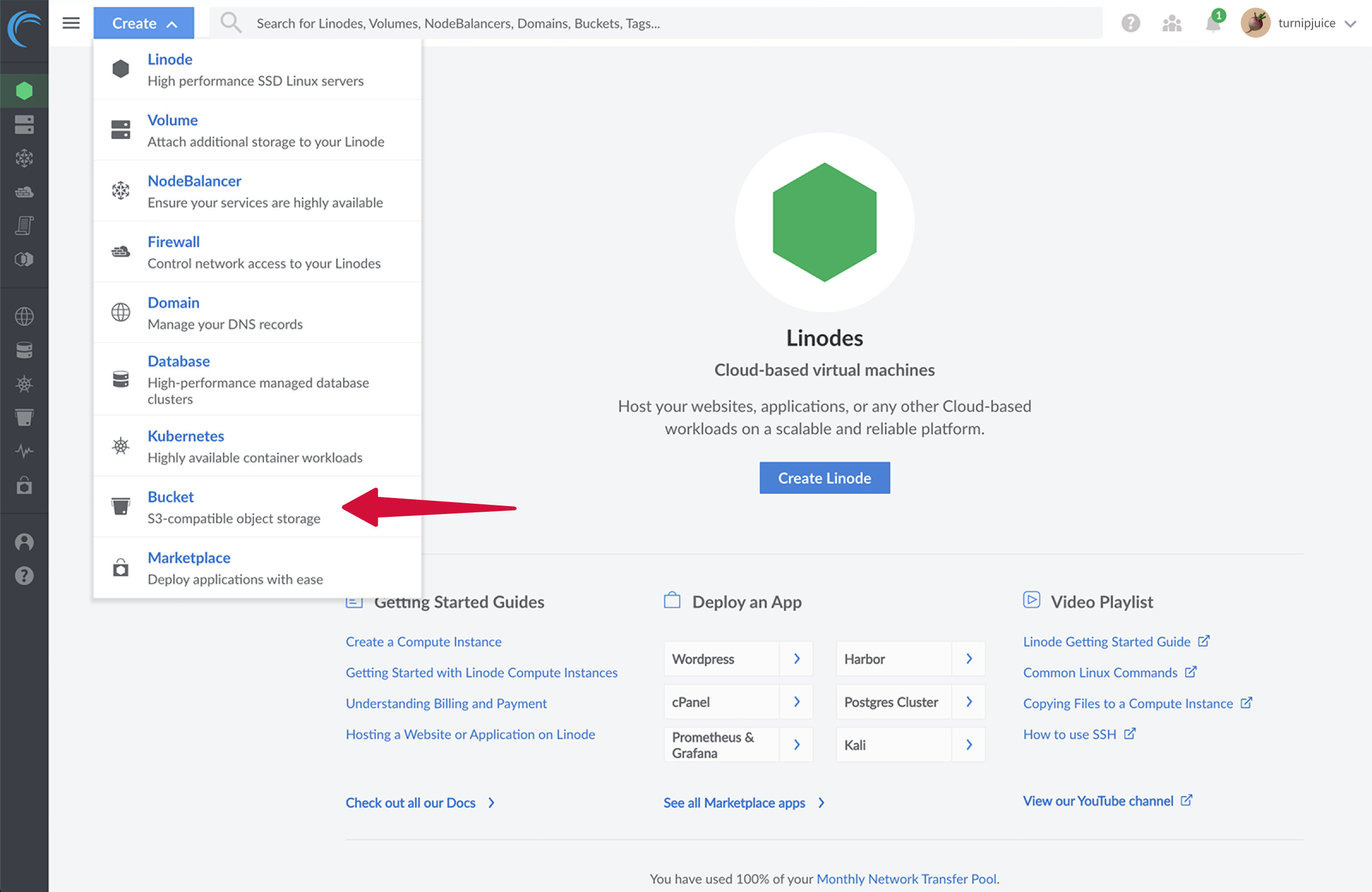Click the Create dropdown menu button
The height and width of the screenshot is (892, 1372).
[x=144, y=22]
